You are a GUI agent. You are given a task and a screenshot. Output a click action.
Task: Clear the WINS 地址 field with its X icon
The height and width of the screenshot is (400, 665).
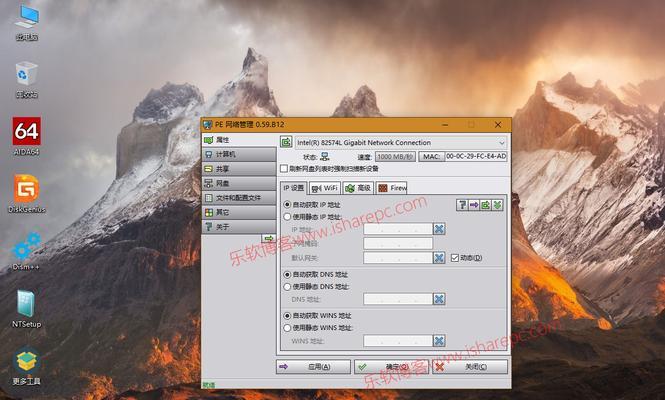[439, 341]
